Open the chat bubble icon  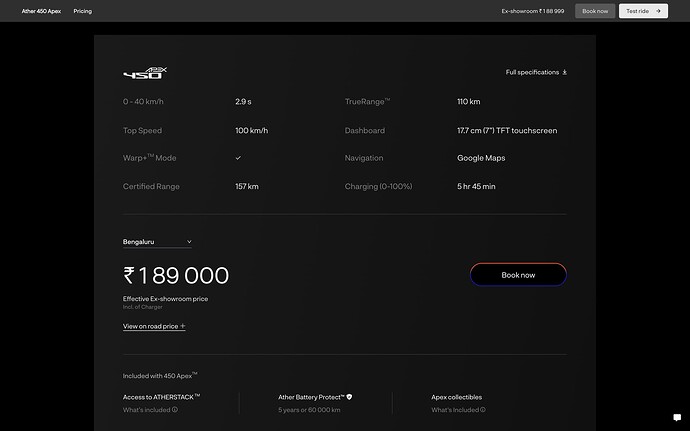pyautogui.click(x=677, y=417)
